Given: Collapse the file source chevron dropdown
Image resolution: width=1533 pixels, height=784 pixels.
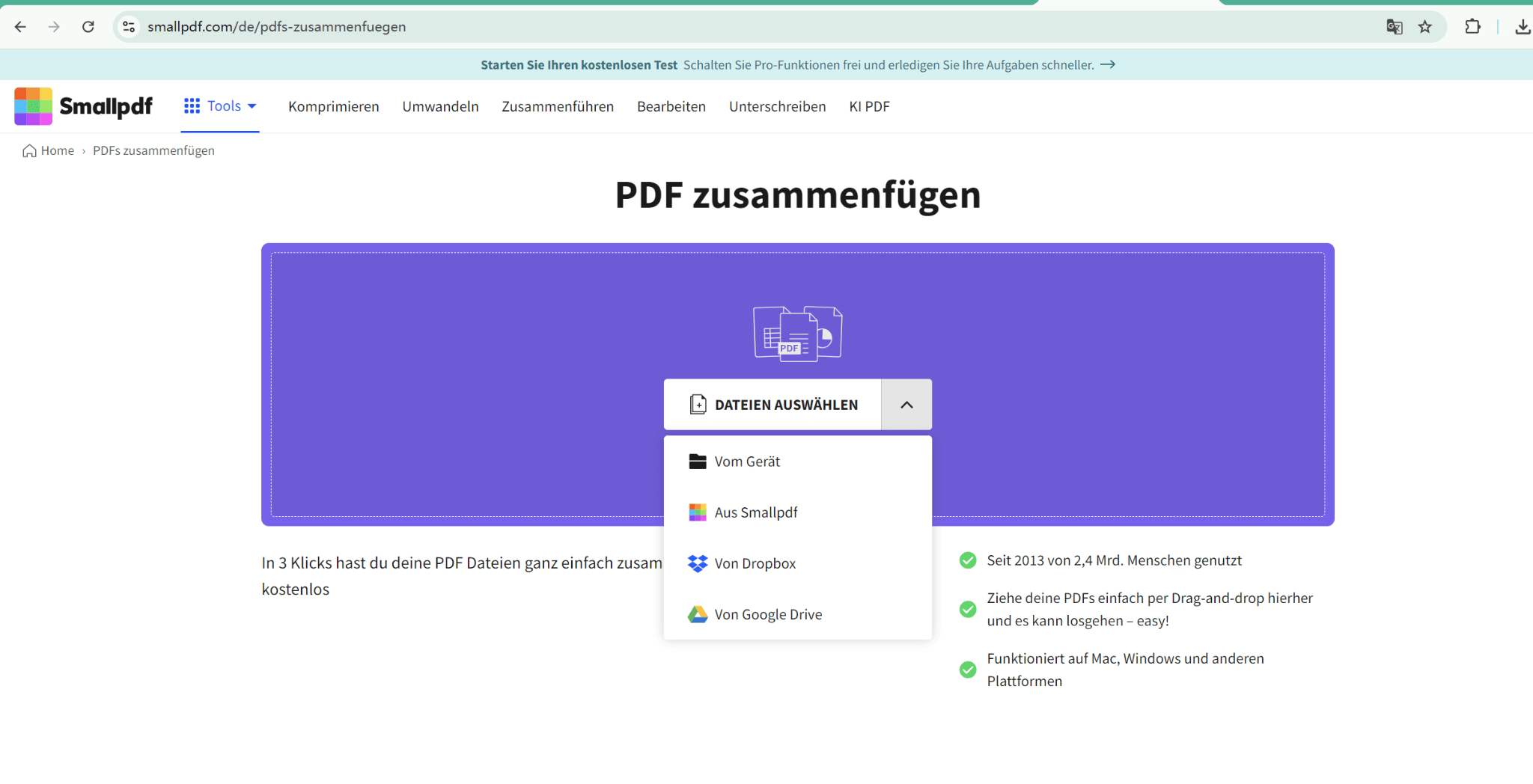Looking at the screenshot, I should click(x=906, y=405).
